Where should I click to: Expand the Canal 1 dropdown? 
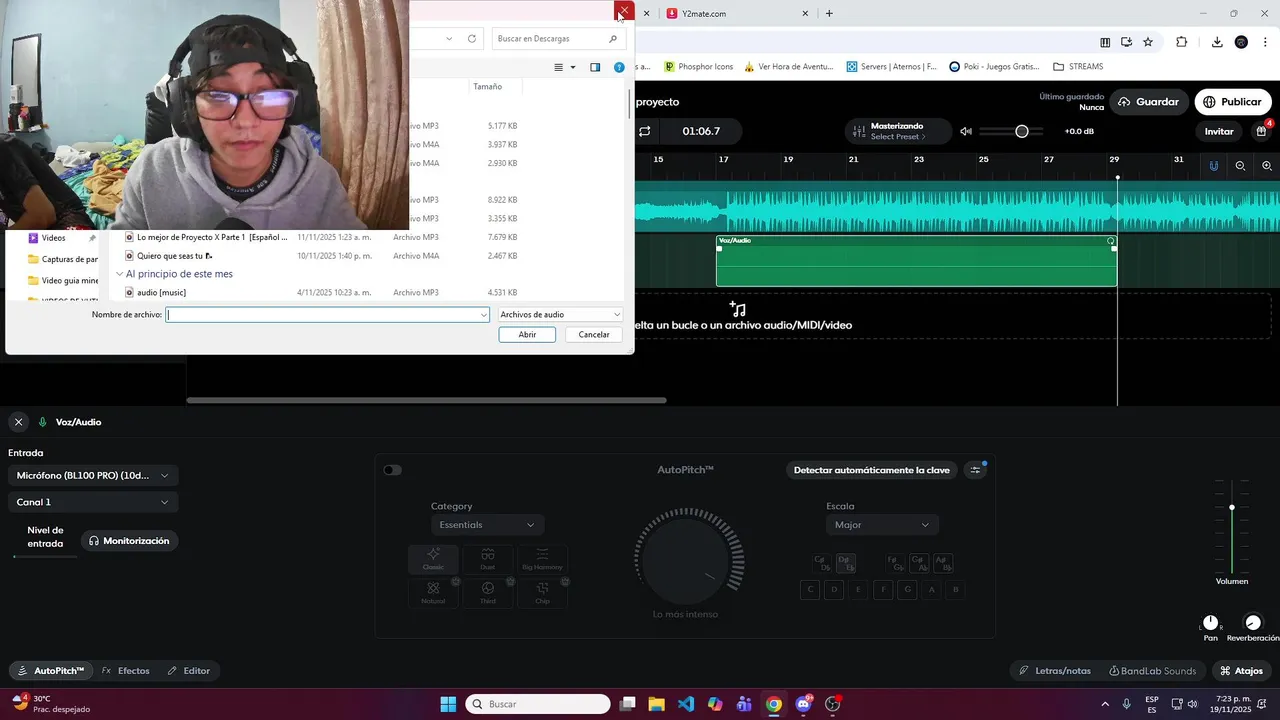click(x=93, y=502)
